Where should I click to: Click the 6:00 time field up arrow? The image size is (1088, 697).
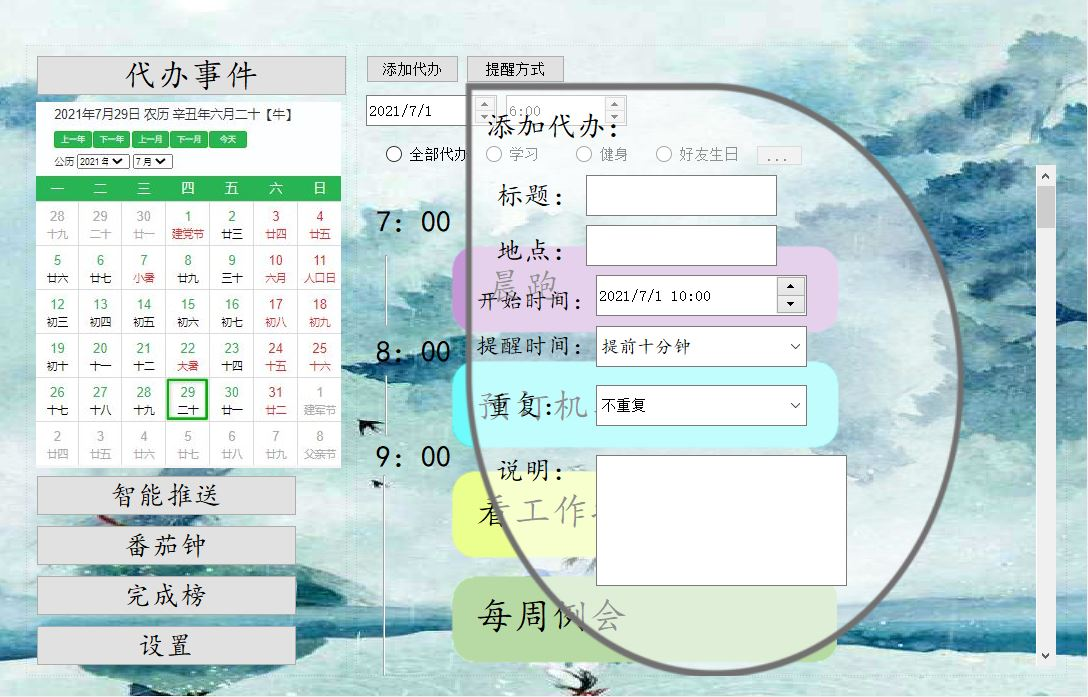coord(614,103)
